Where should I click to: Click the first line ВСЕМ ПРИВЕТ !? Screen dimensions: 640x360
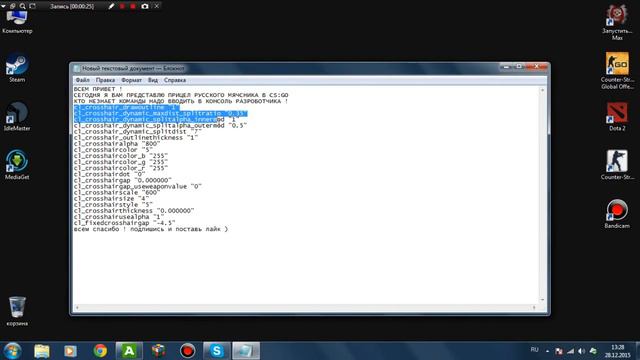pos(98,89)
